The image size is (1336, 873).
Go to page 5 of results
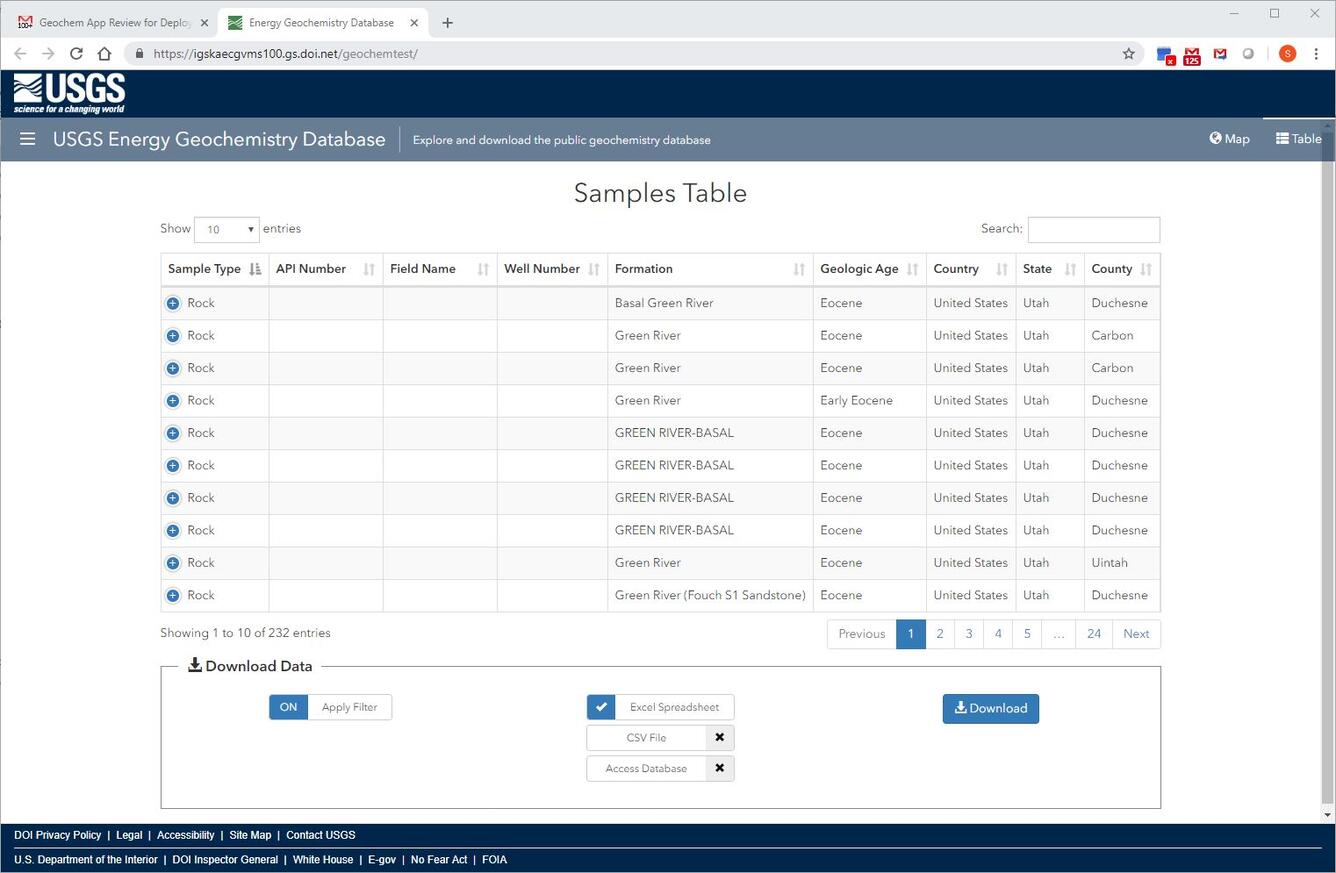click(1027, 634)
